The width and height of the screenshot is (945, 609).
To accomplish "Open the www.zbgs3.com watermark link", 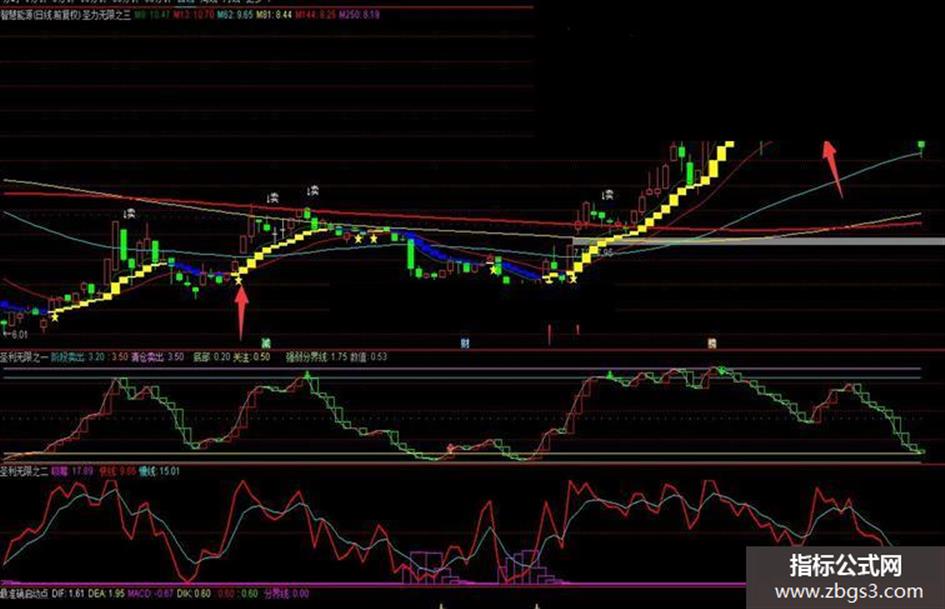I will pyautogui.click(x=849, y=592).
